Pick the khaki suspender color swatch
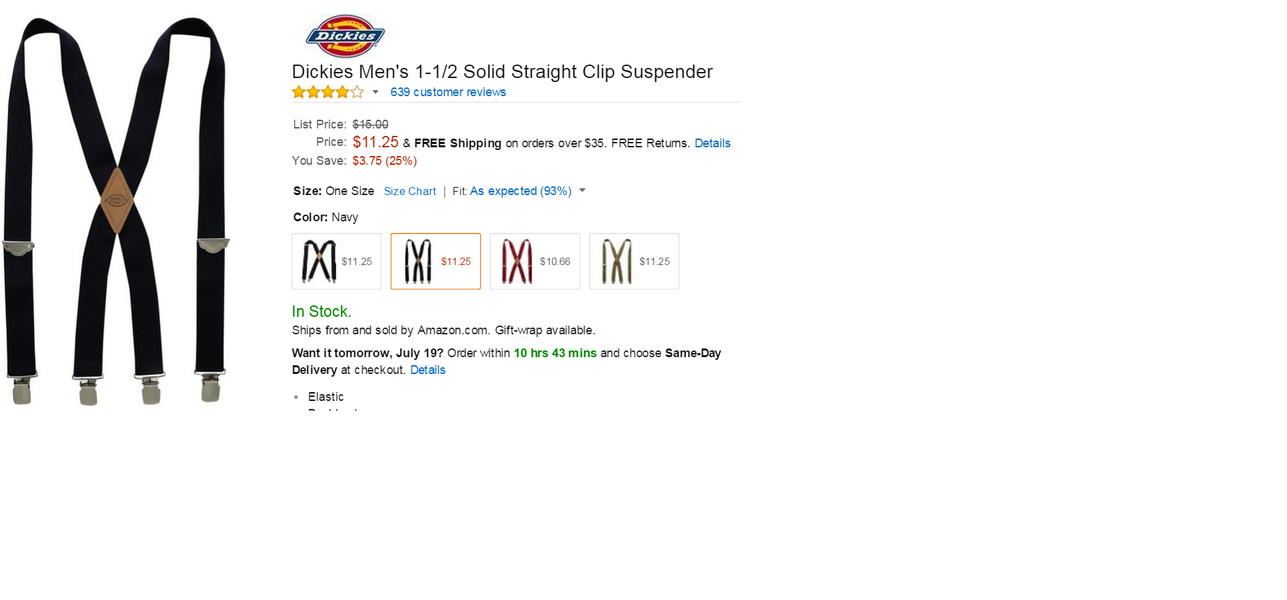 (633, 261)
